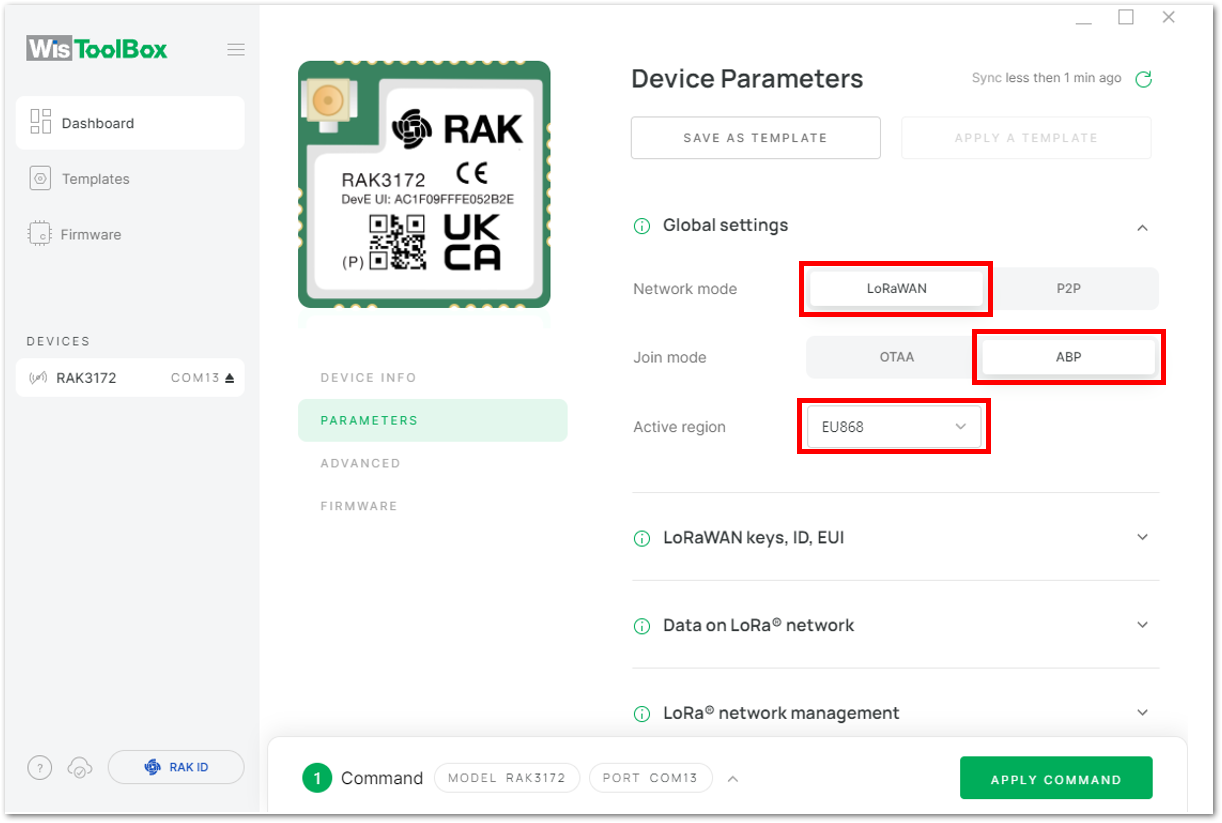Click the WisToolBox logo

[x=97, y=49]
